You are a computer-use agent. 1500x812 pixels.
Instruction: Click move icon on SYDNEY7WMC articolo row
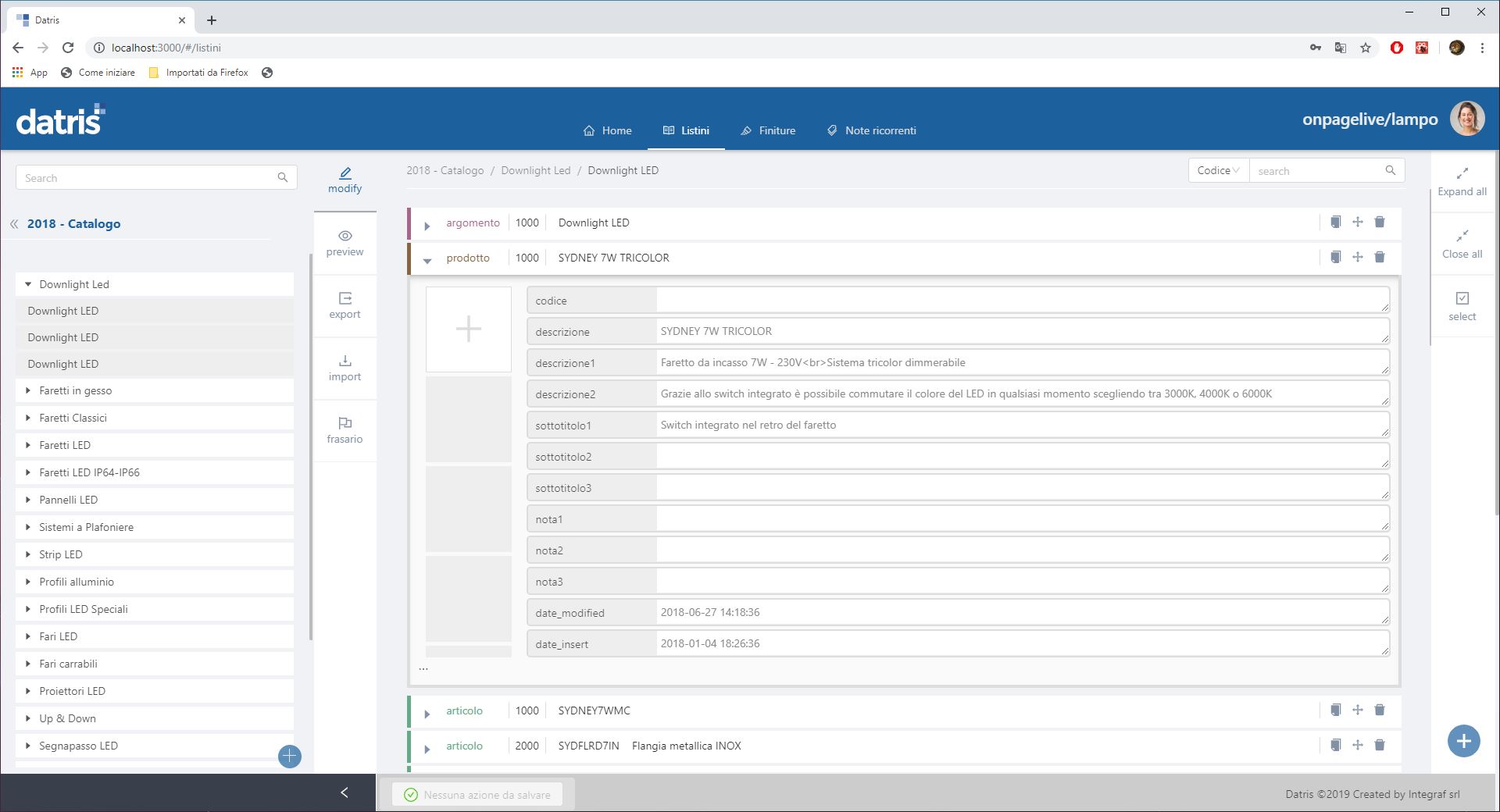(1358, 710)
